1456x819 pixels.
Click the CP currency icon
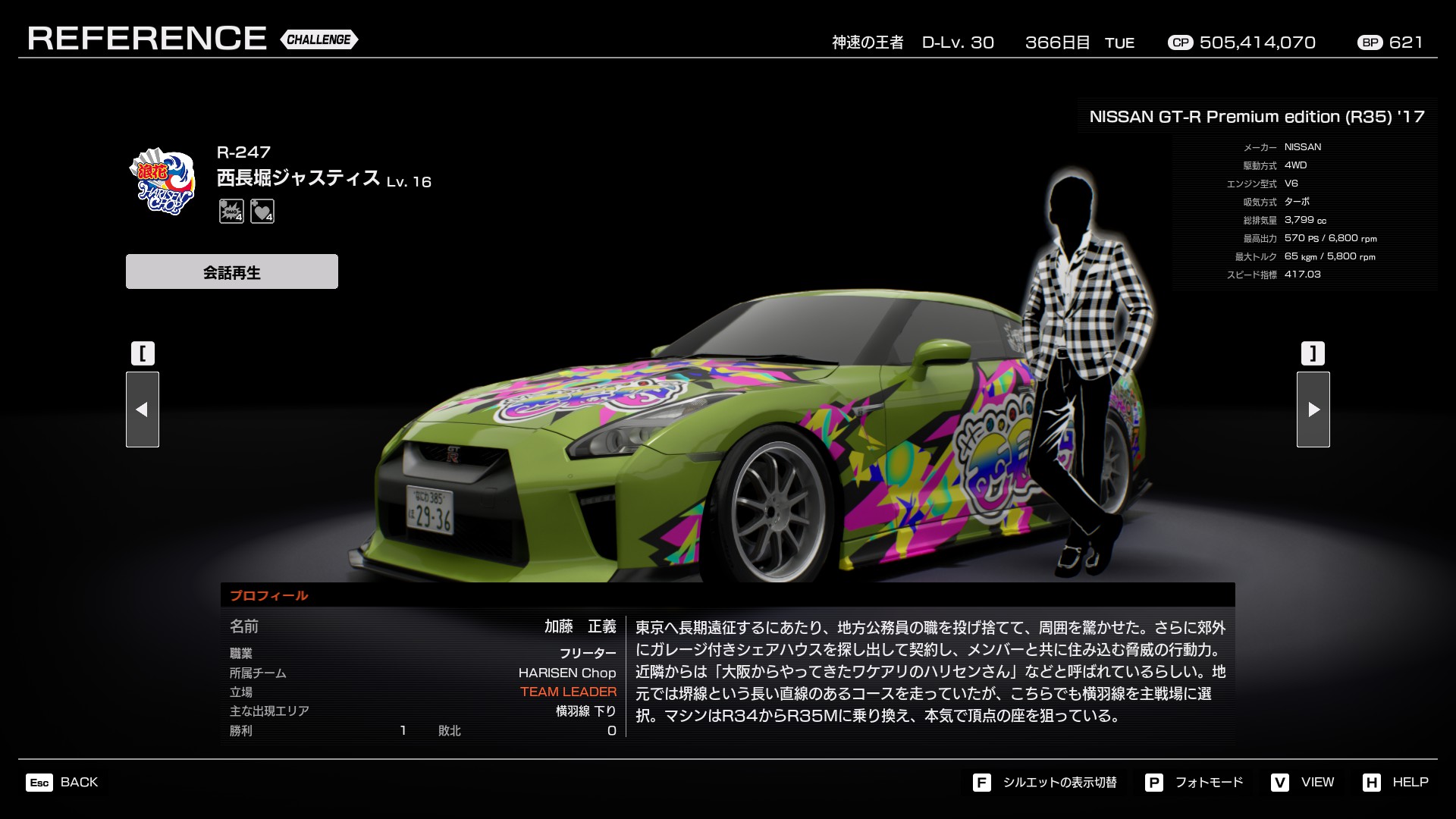(1180, 42)
